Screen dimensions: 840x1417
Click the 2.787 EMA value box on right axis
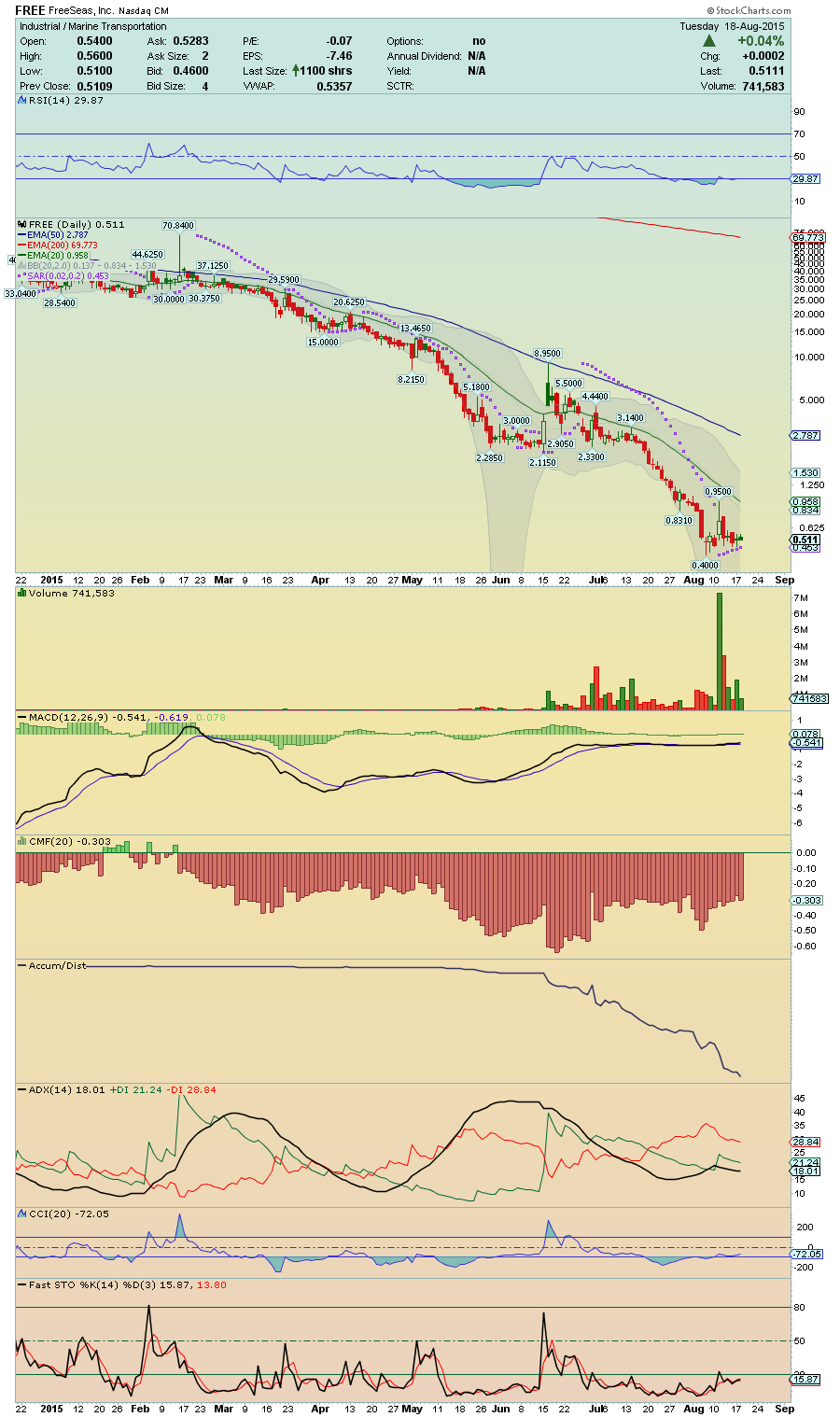805,436
